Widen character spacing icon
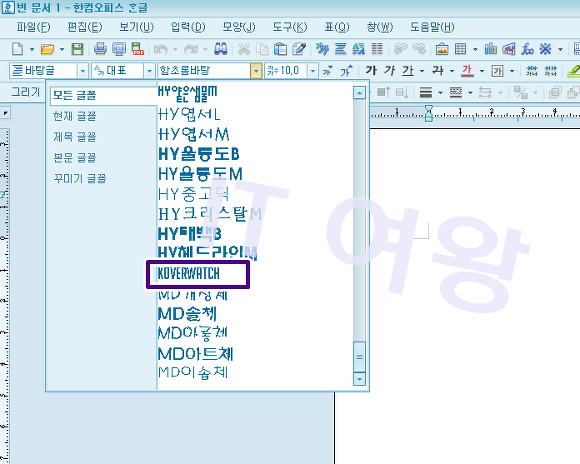 pyautogui.click(x=551, y=70)
